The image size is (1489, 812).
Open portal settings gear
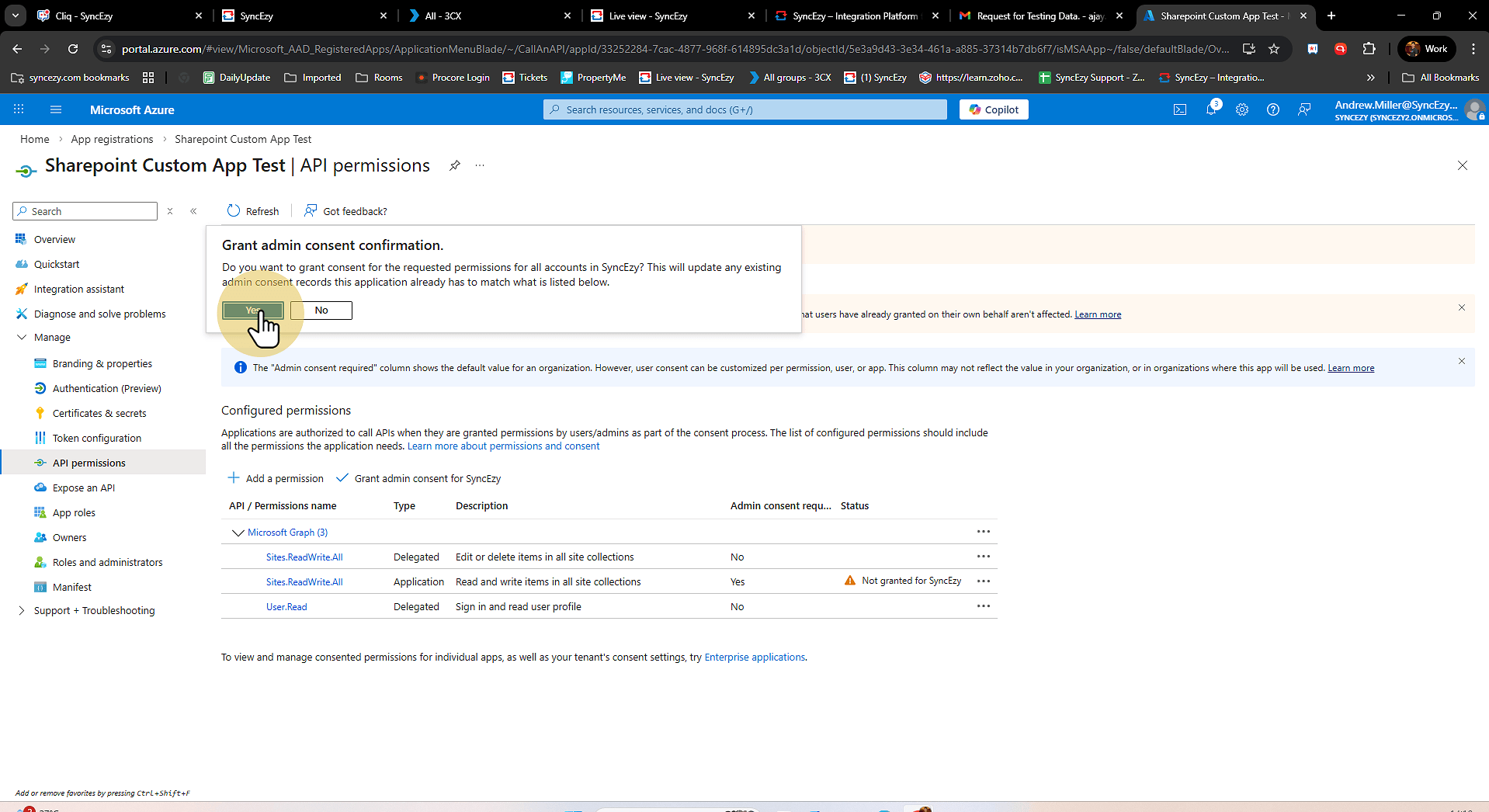point(1242,109)
